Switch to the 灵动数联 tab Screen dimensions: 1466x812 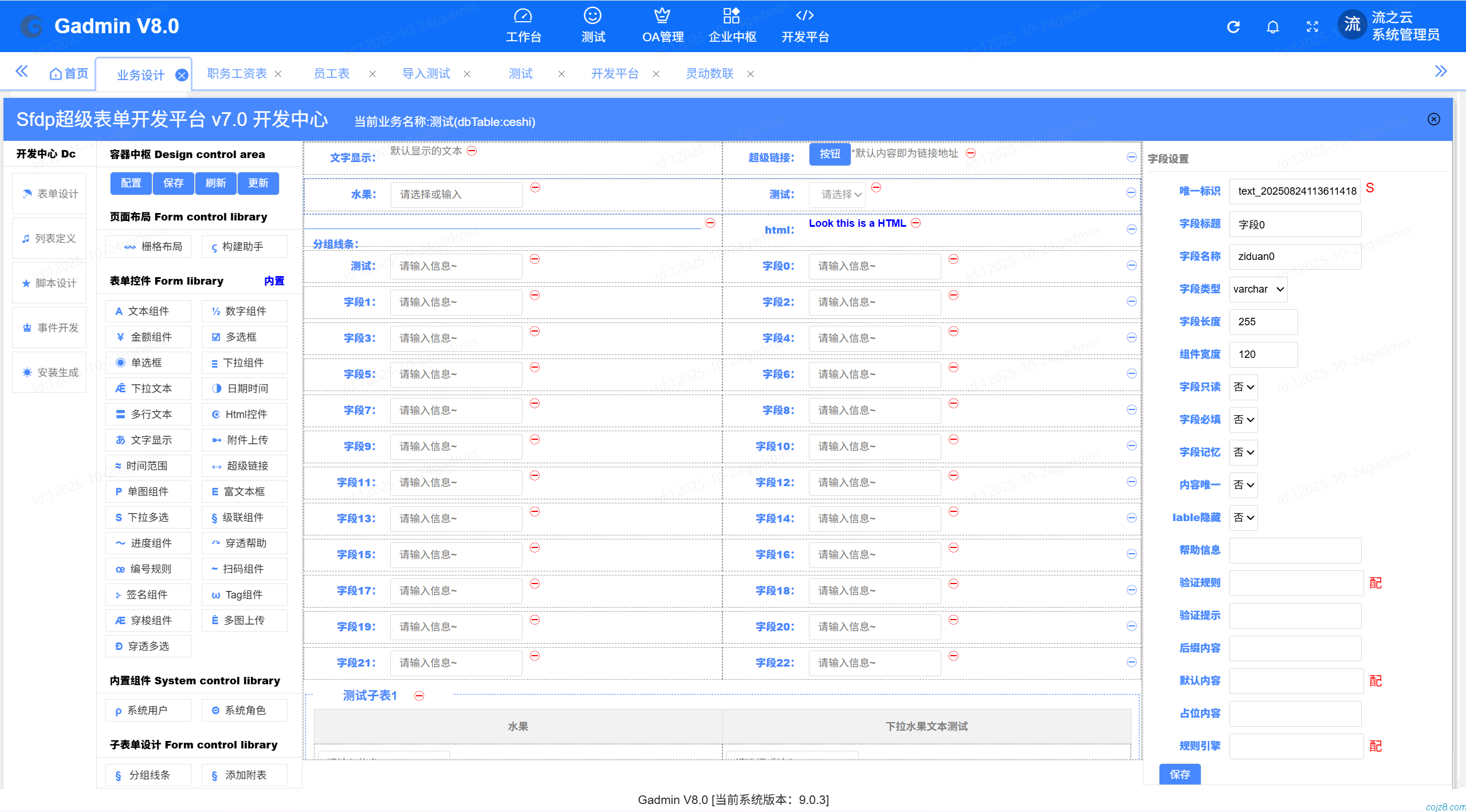pos(708,73)
